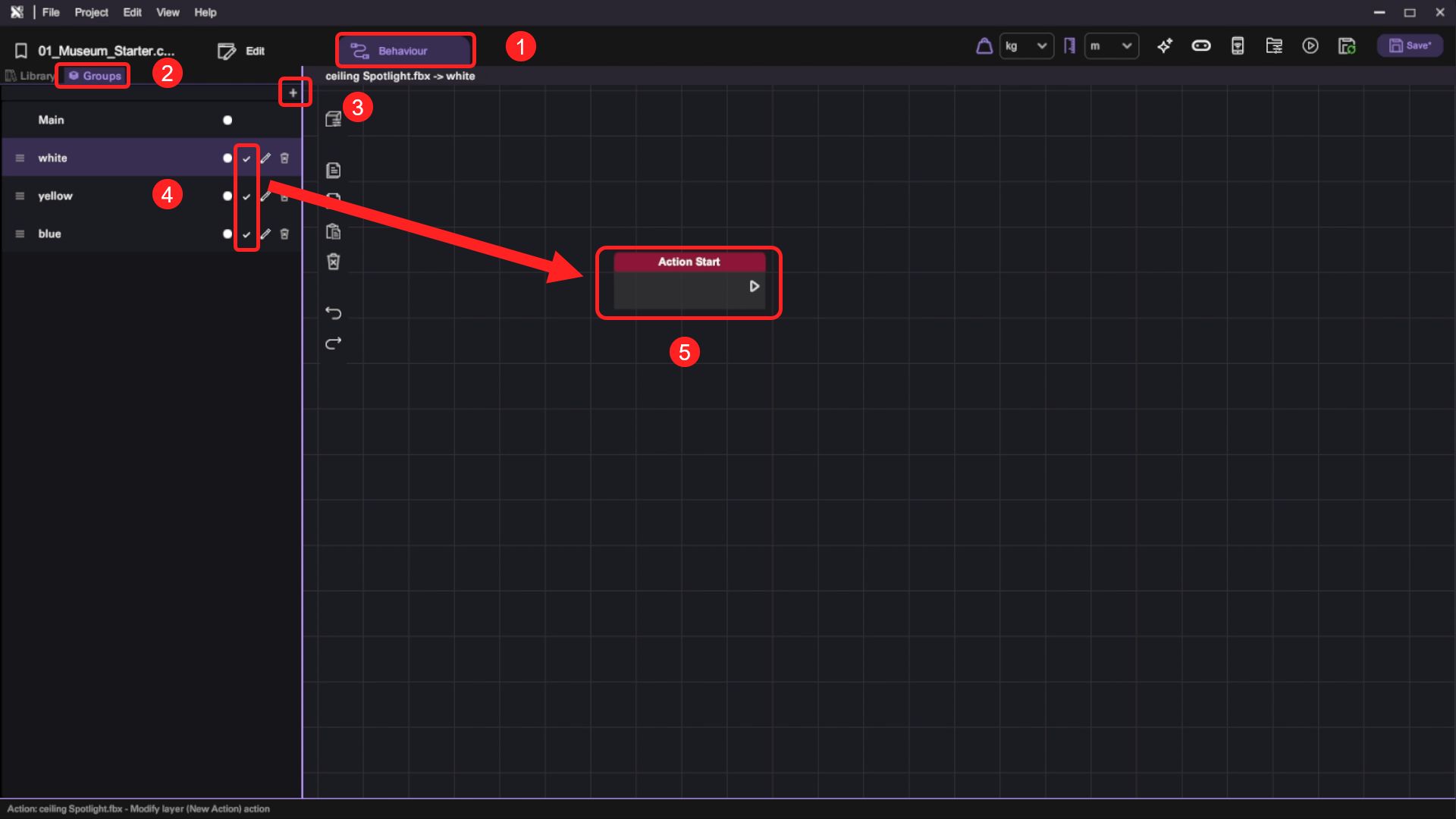Open the mobile device preview icon
The image size is (1456, 819).
[x=1237, y=46]
